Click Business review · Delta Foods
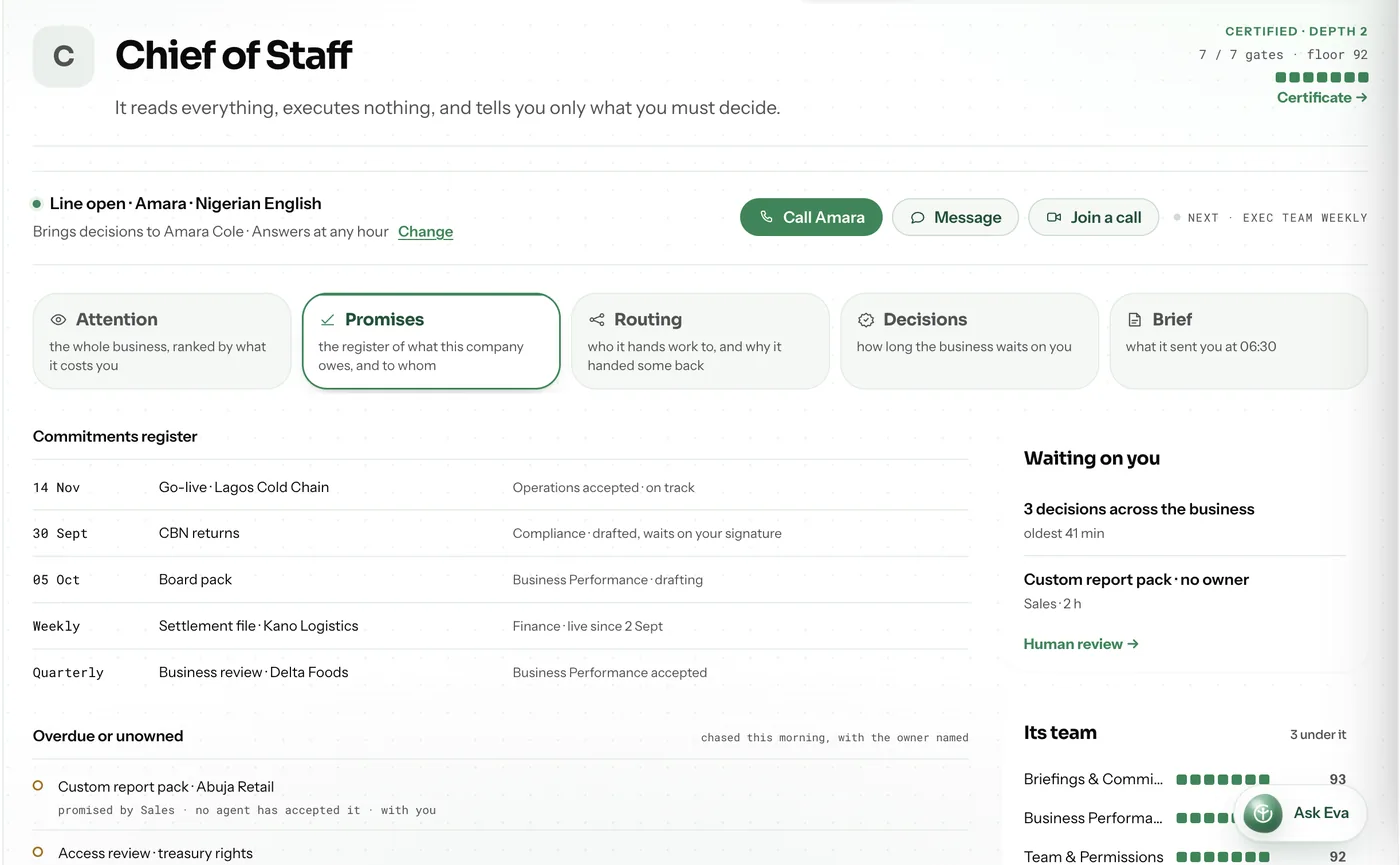 [253, 672]
